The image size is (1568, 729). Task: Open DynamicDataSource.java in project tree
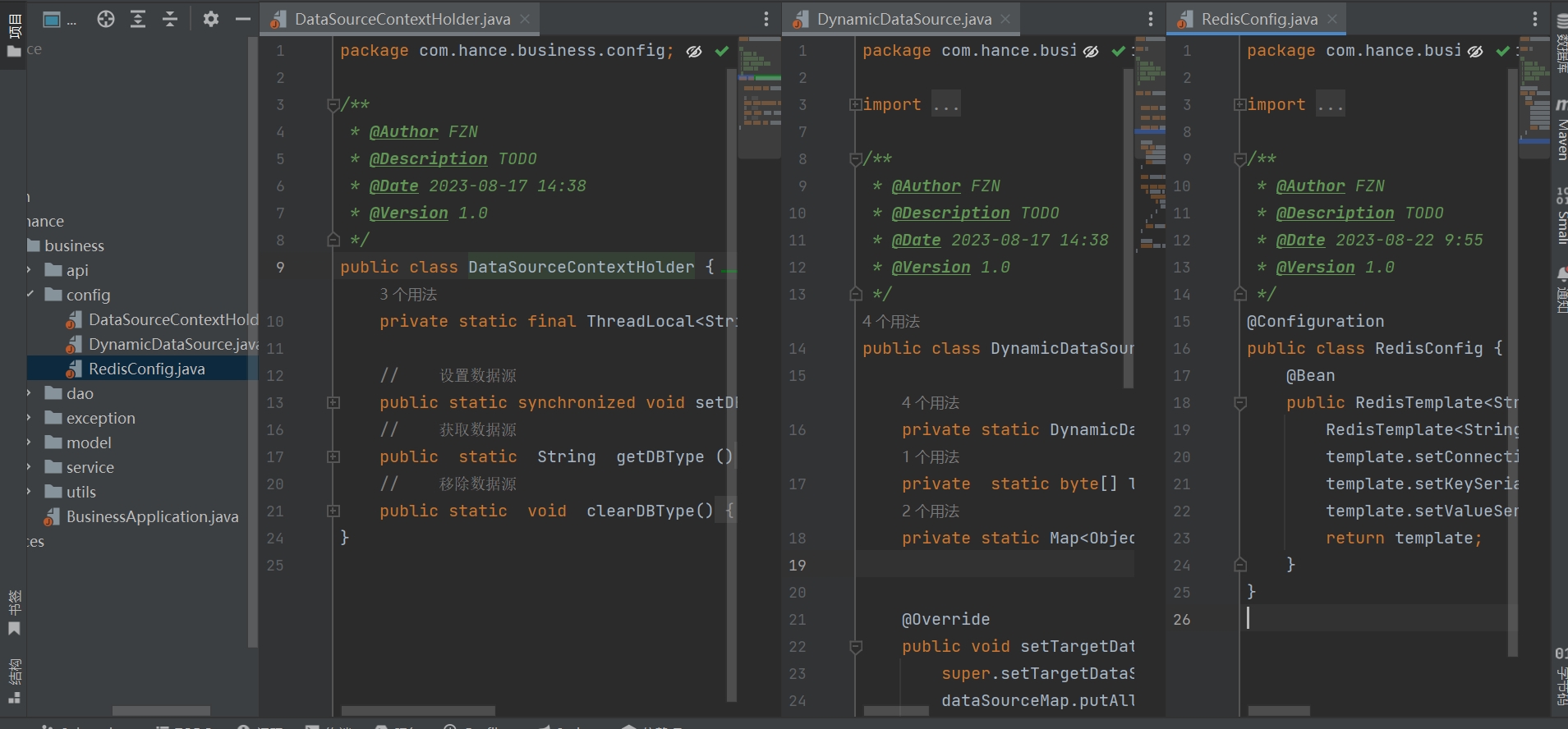click(163, 344)
